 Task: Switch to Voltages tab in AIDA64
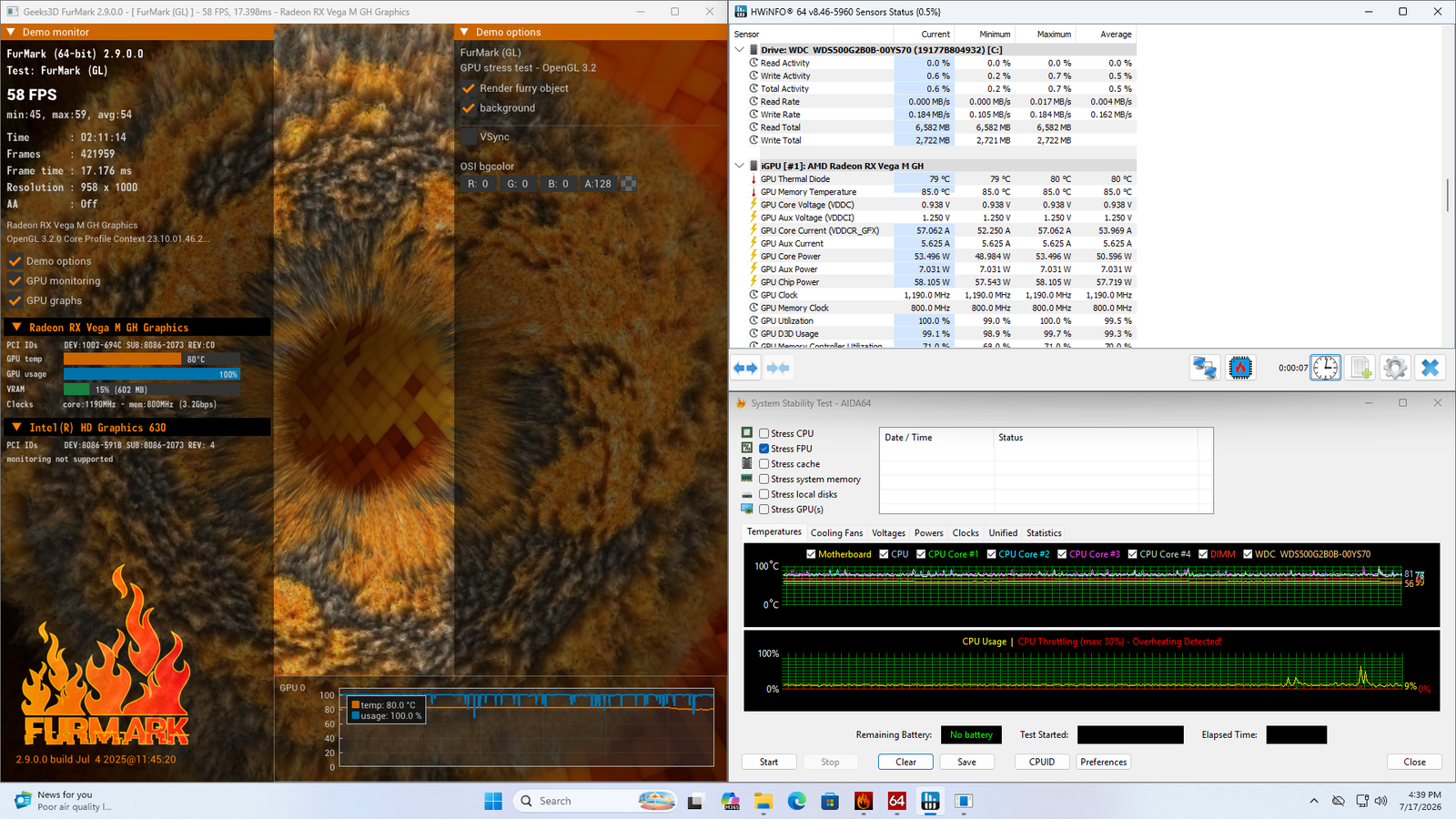pyautogui.click(x=888, y=533)
